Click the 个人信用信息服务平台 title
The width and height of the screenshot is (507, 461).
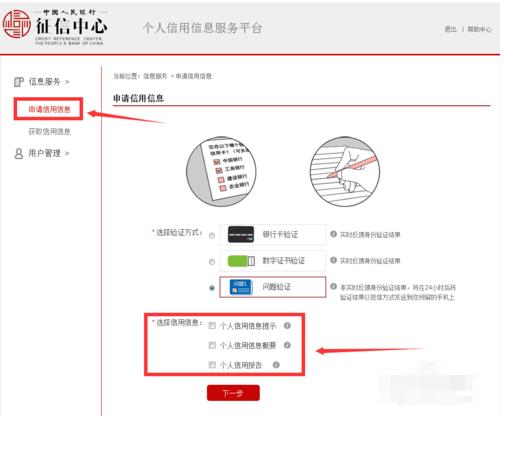[202, 28]
